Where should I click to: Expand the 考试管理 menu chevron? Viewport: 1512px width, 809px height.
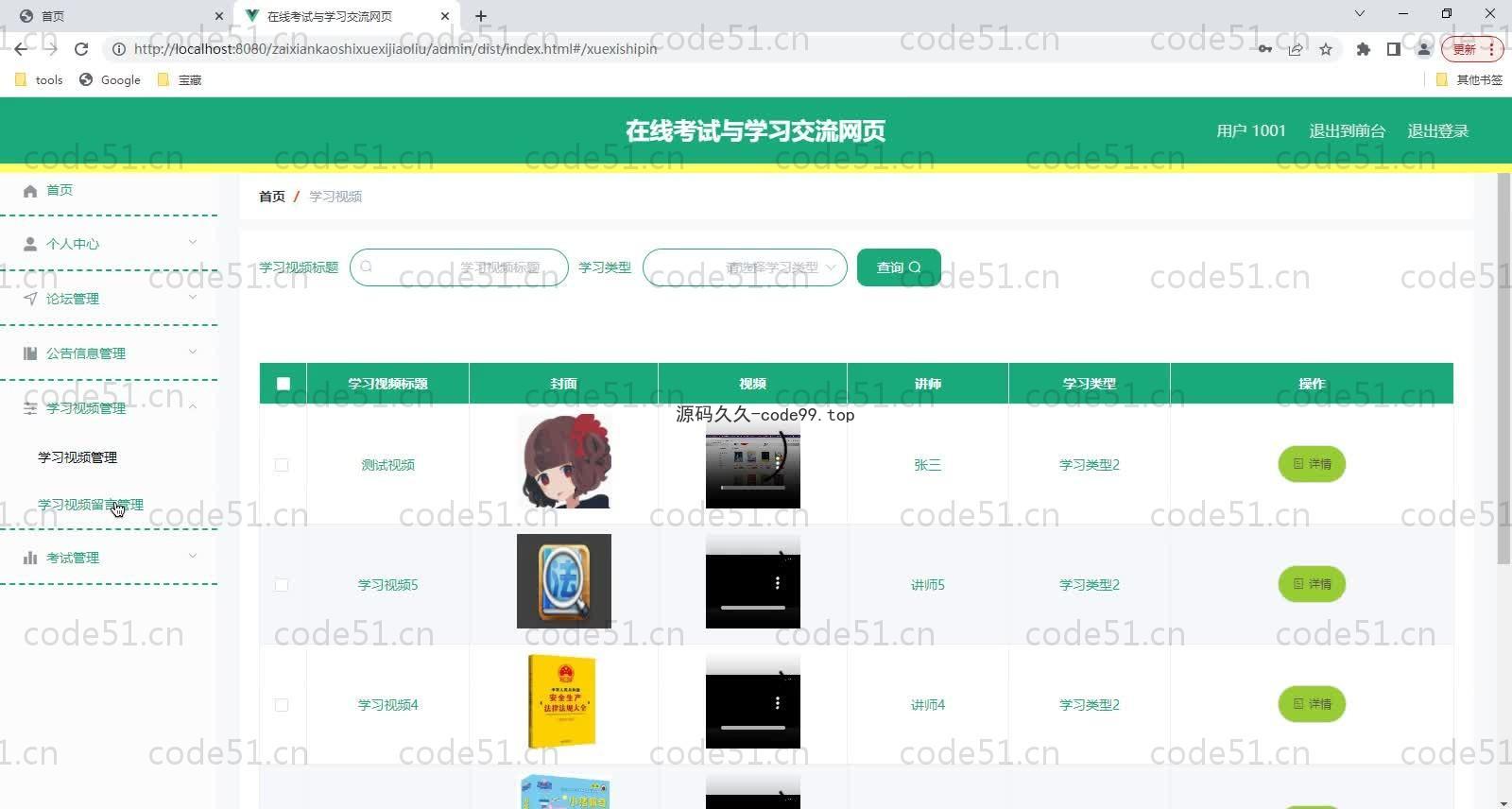click(193, 557)
